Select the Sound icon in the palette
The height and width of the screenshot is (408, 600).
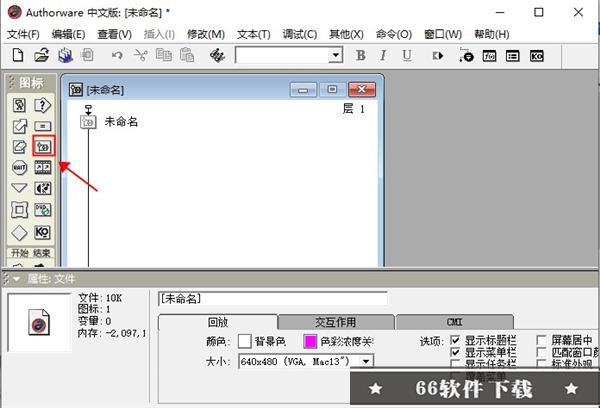tap(42, 188)
